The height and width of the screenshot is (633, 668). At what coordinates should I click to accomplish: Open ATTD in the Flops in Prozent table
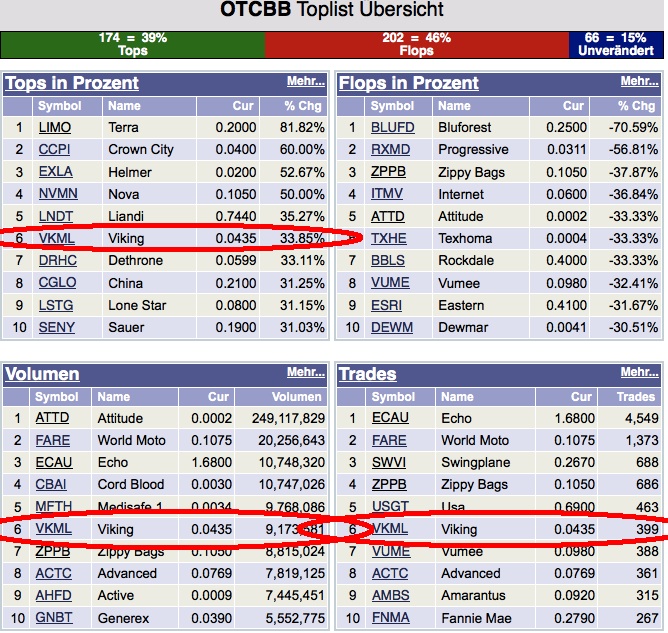click(387, 216)
